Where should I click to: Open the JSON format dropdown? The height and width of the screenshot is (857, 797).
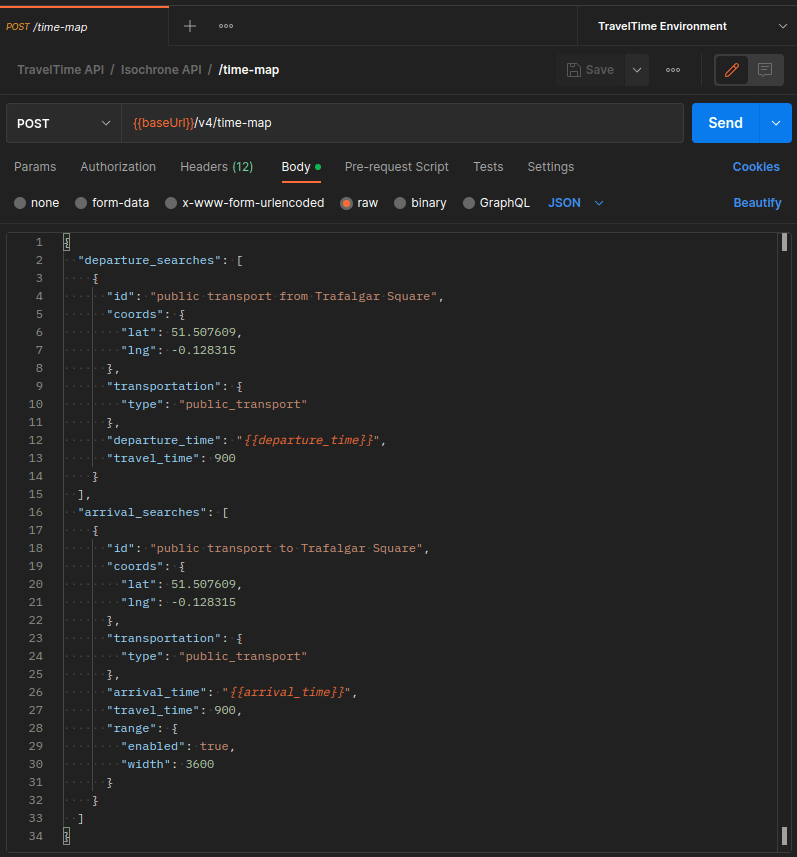[576, 203]
